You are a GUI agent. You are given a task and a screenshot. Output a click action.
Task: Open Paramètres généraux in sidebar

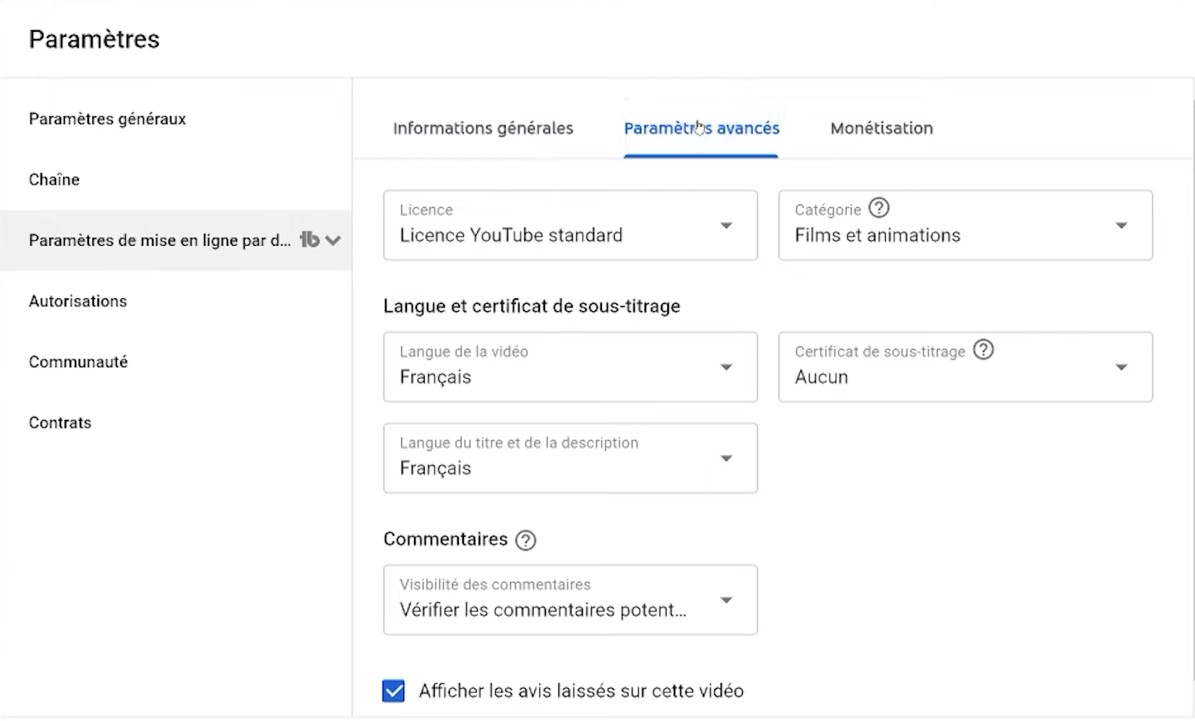(x=107, y=119)
